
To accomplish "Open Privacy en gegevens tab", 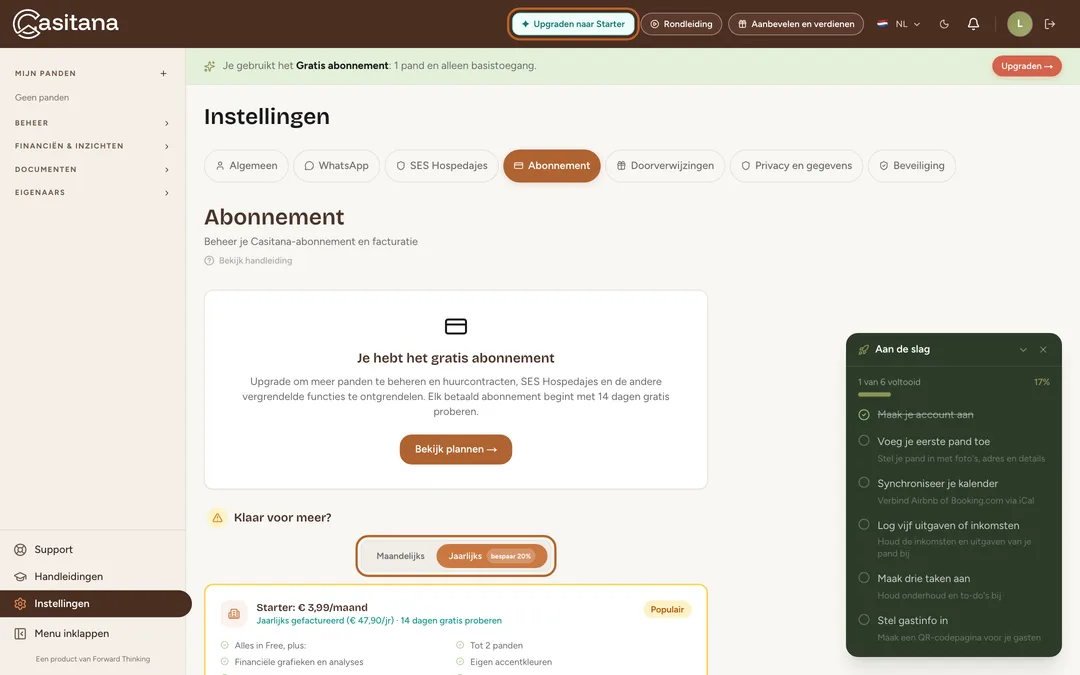I will (x=796, y=166).
